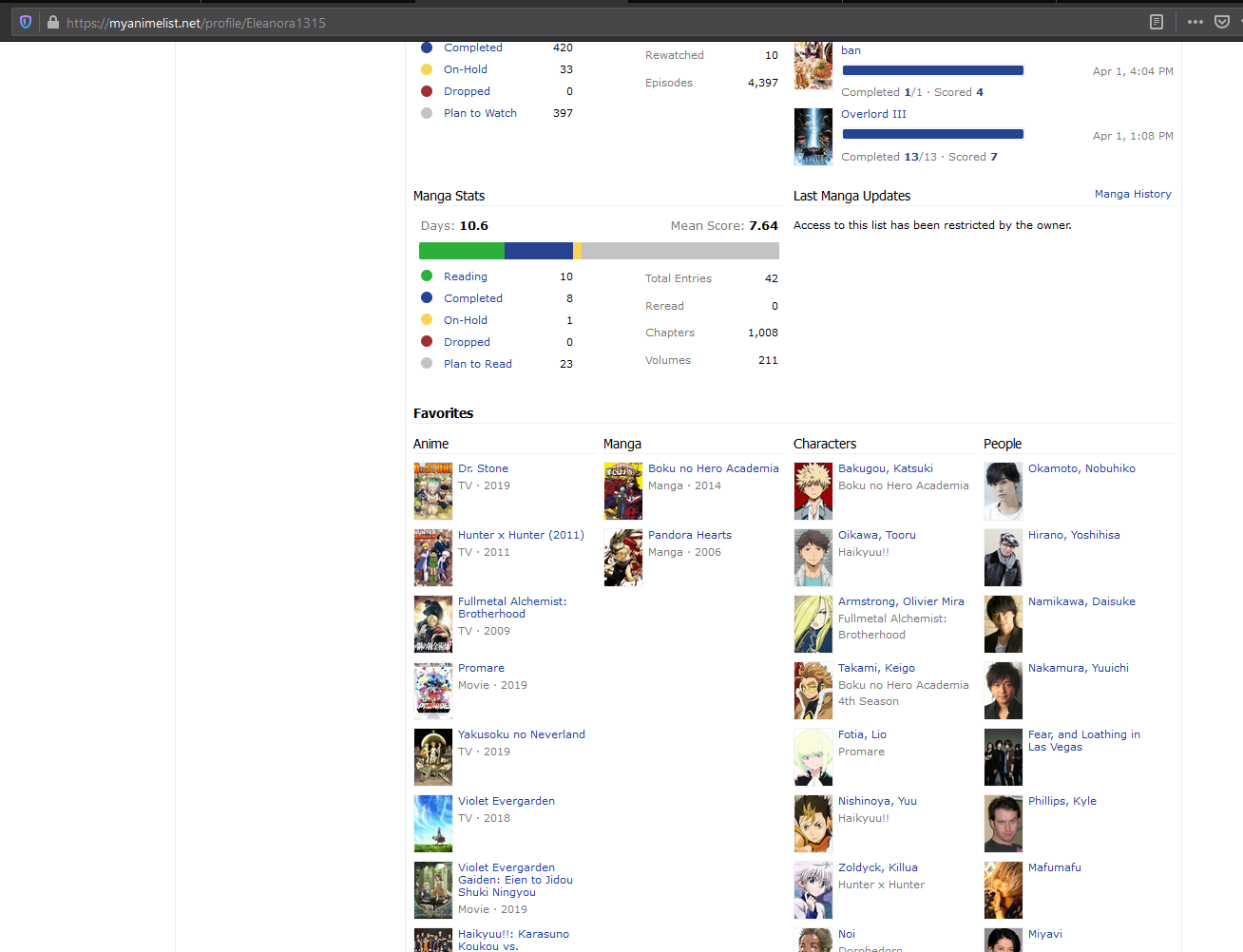Open Oikawa, Tooru character link
Screen dimensions: 1243x952
(877, 535)
